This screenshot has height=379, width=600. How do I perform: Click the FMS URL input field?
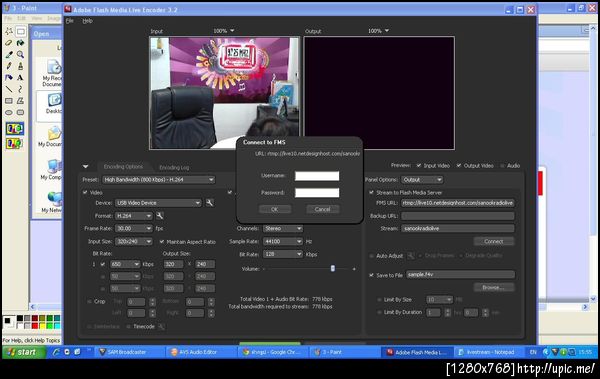tap(458, 203)
